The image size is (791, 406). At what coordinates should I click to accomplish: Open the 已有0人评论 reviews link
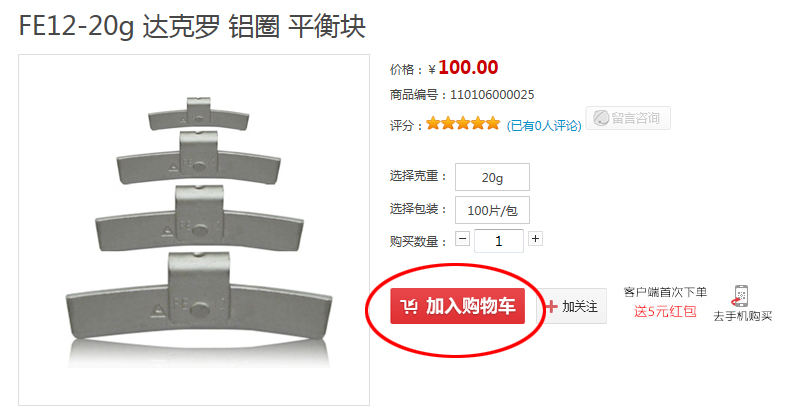544,126
